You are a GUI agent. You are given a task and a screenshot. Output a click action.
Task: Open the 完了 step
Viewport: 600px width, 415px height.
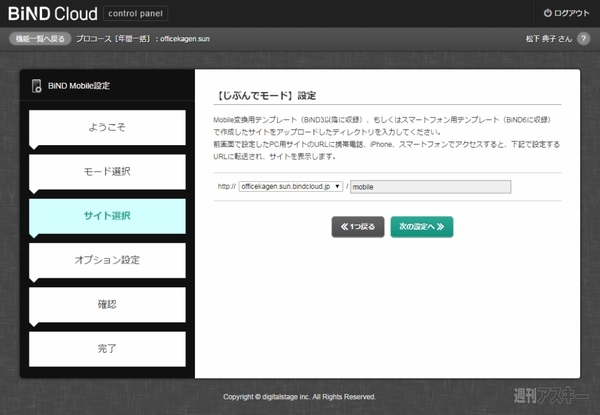[x=107, y=349]
